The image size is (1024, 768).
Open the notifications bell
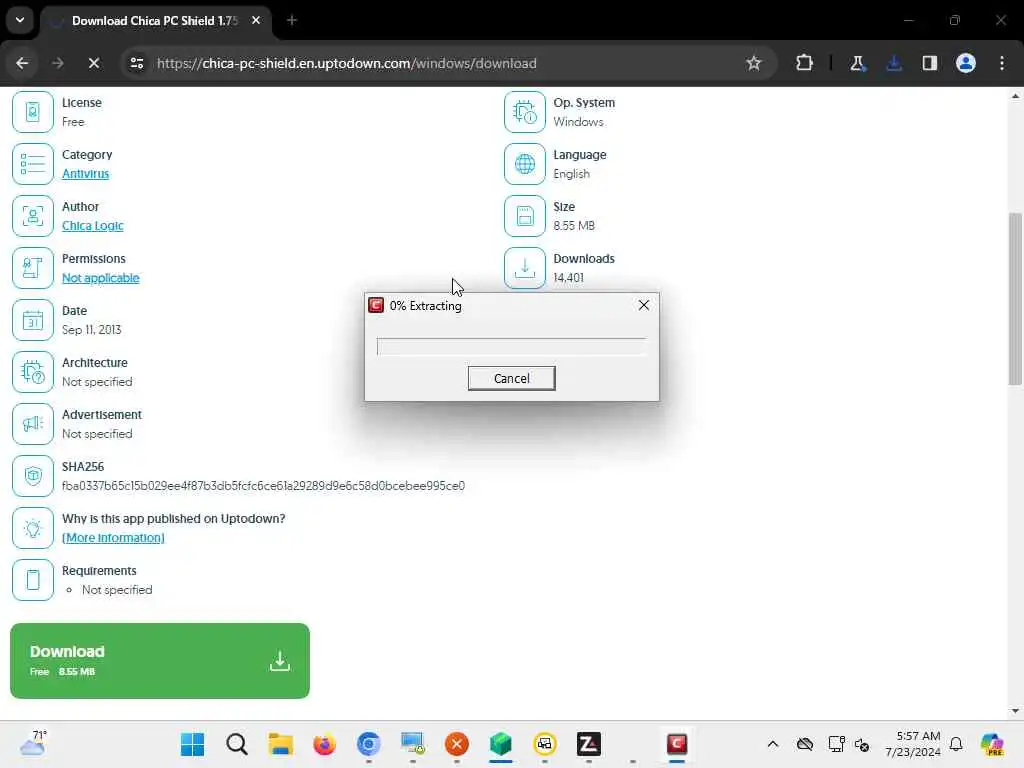point(956,744)
